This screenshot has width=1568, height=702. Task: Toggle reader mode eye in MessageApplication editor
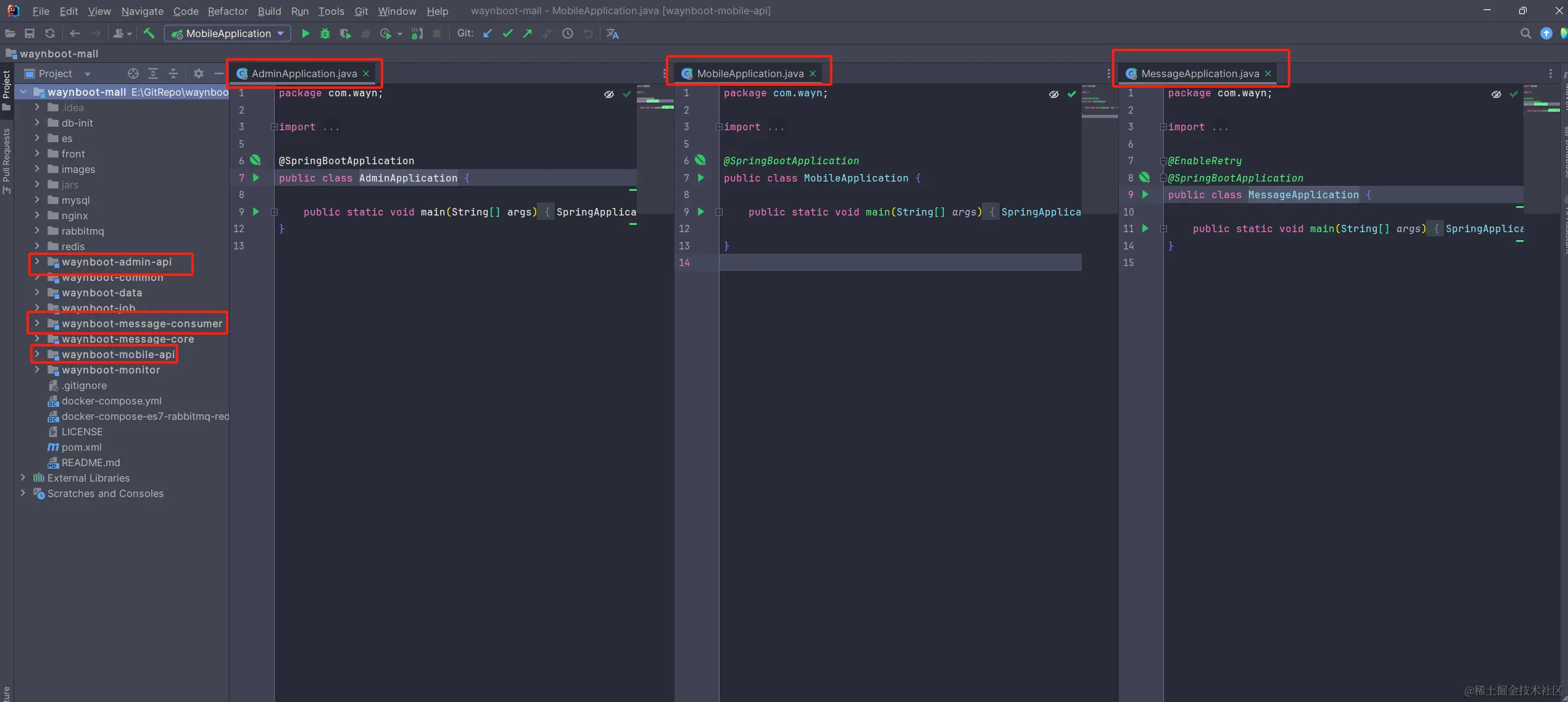pos(1496,94)
